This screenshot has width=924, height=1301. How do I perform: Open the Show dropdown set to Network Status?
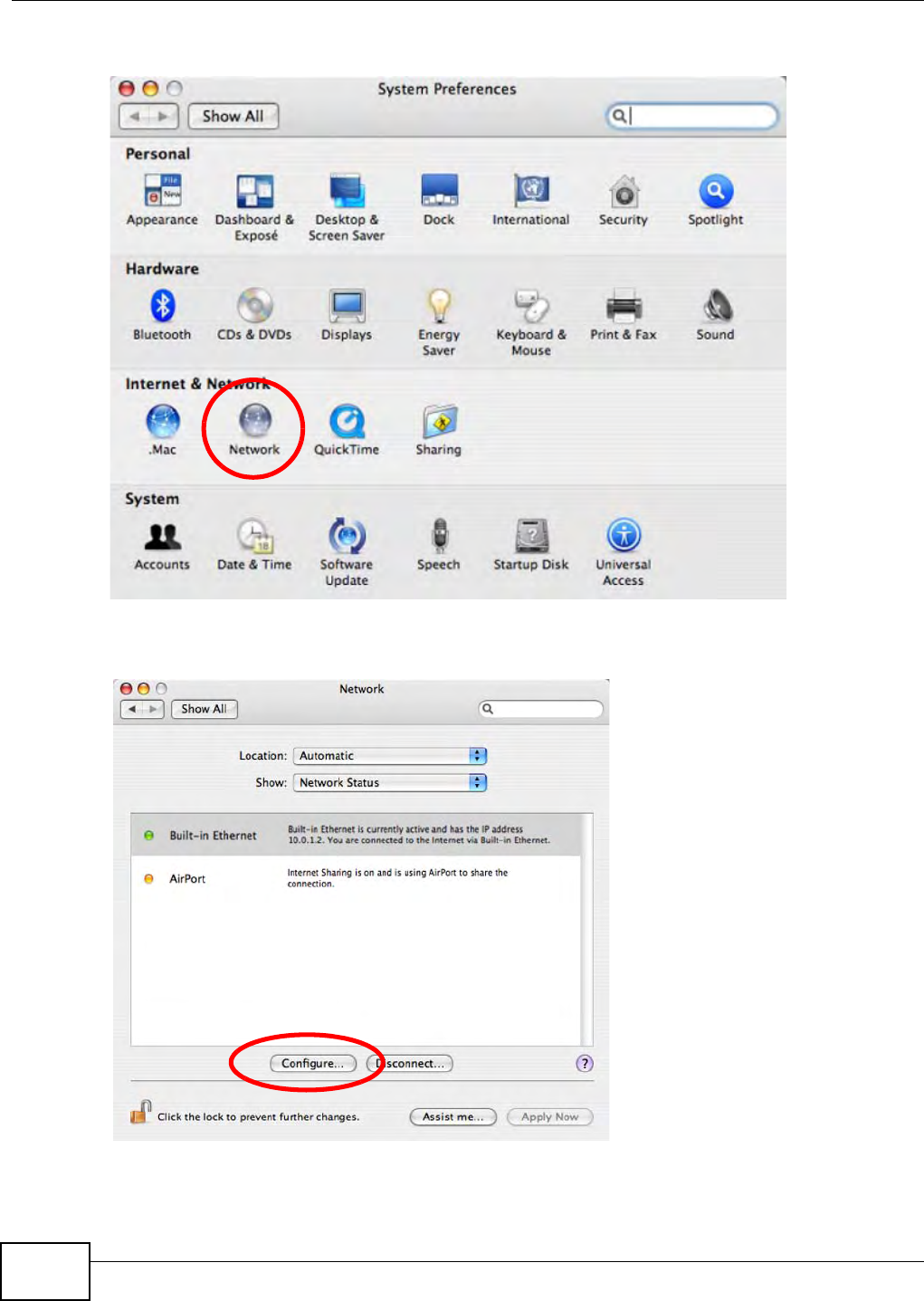(390, 783)
